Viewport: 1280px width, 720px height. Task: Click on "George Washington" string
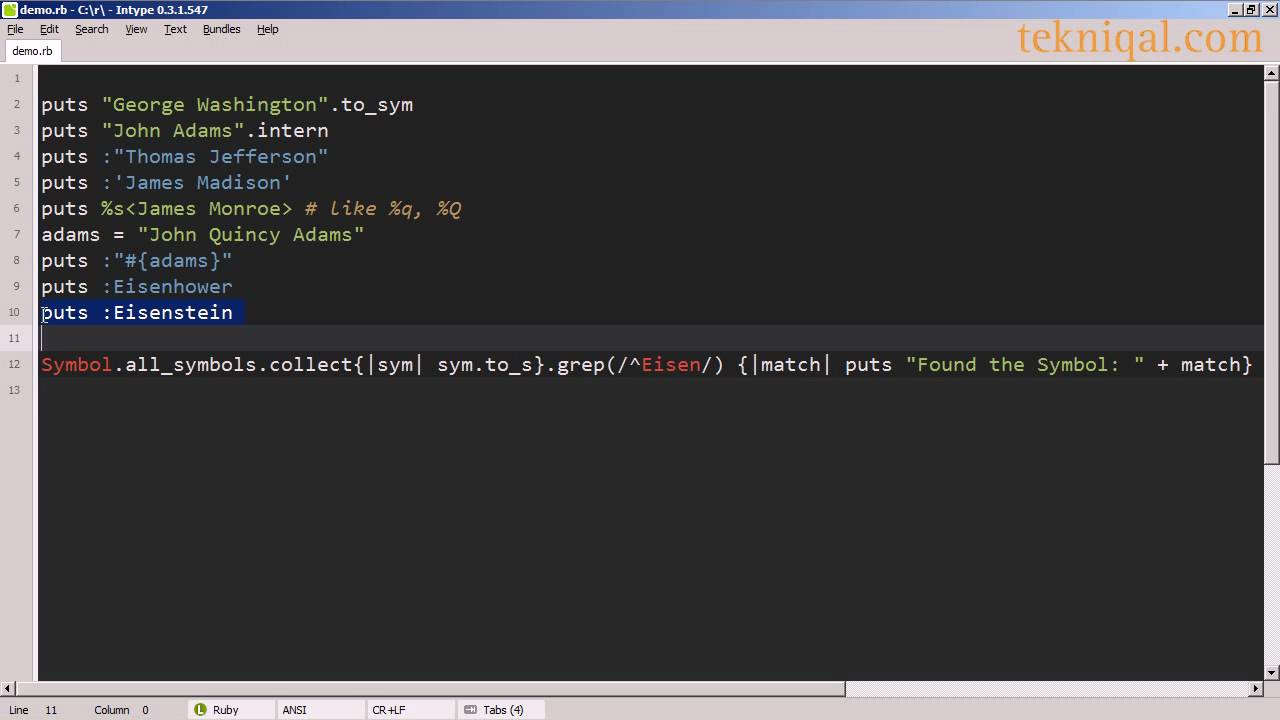point(215,105)
